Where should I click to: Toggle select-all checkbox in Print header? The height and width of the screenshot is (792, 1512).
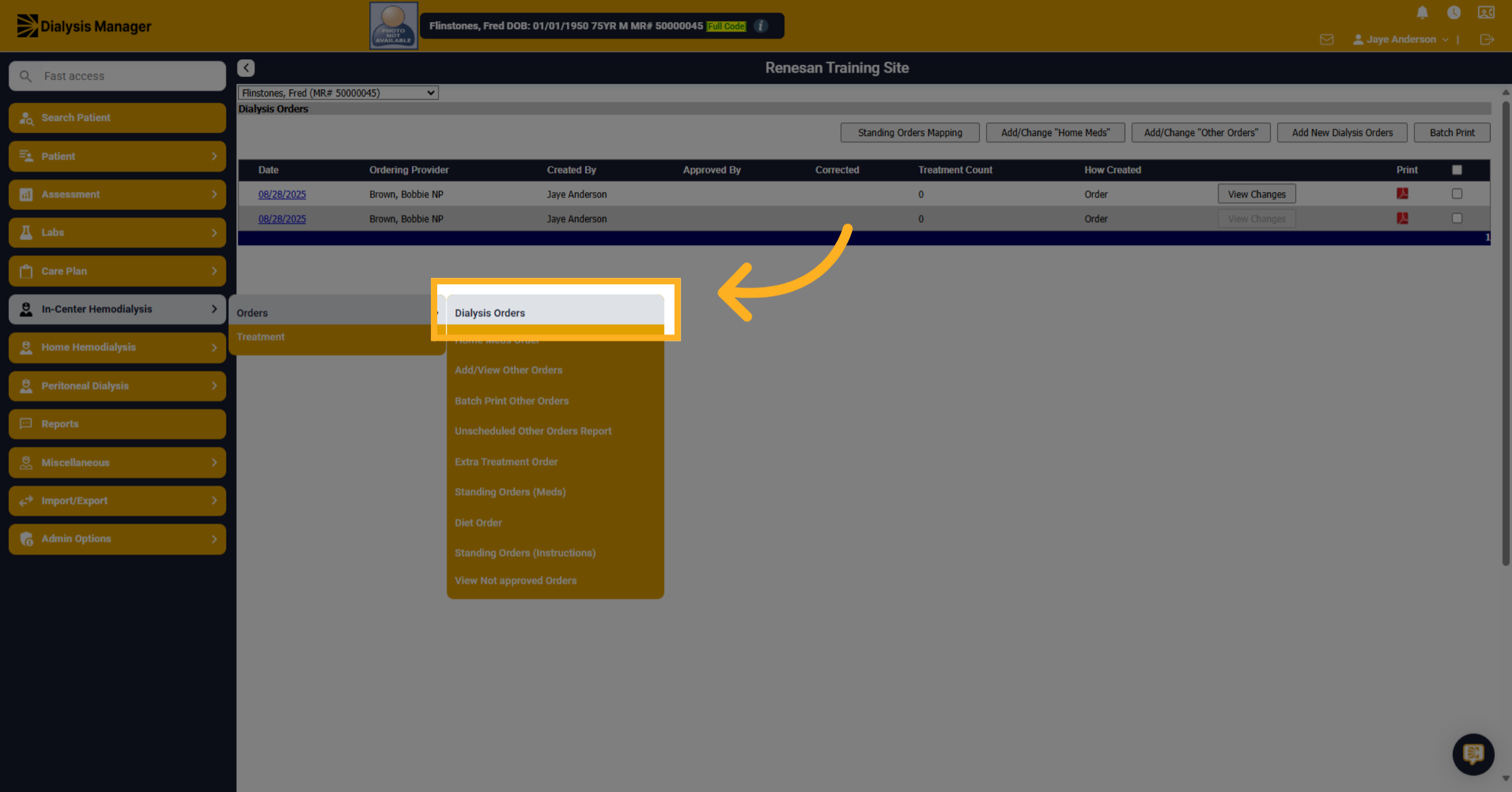click(1457, 169)
